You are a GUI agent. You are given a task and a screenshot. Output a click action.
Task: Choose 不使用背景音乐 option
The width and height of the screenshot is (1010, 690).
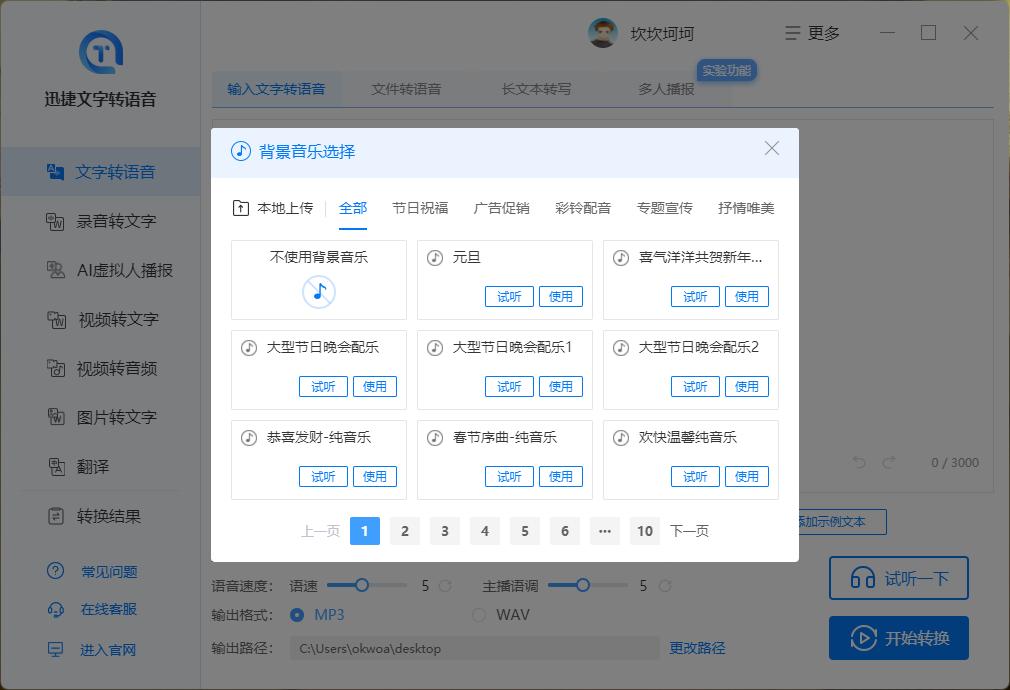coord(318,279)
